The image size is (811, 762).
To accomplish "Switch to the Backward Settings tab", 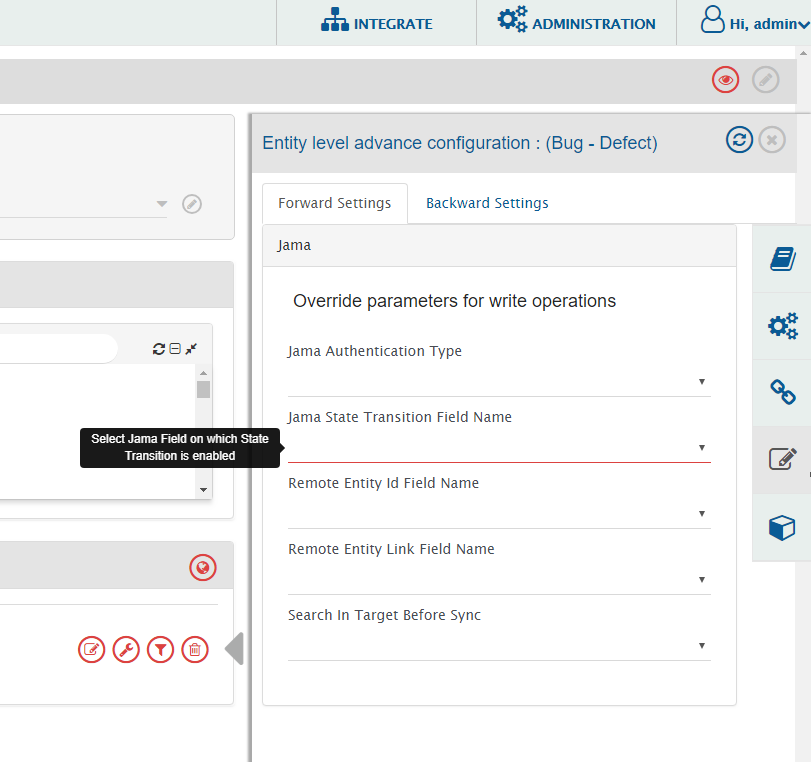I will pos(487,203).
